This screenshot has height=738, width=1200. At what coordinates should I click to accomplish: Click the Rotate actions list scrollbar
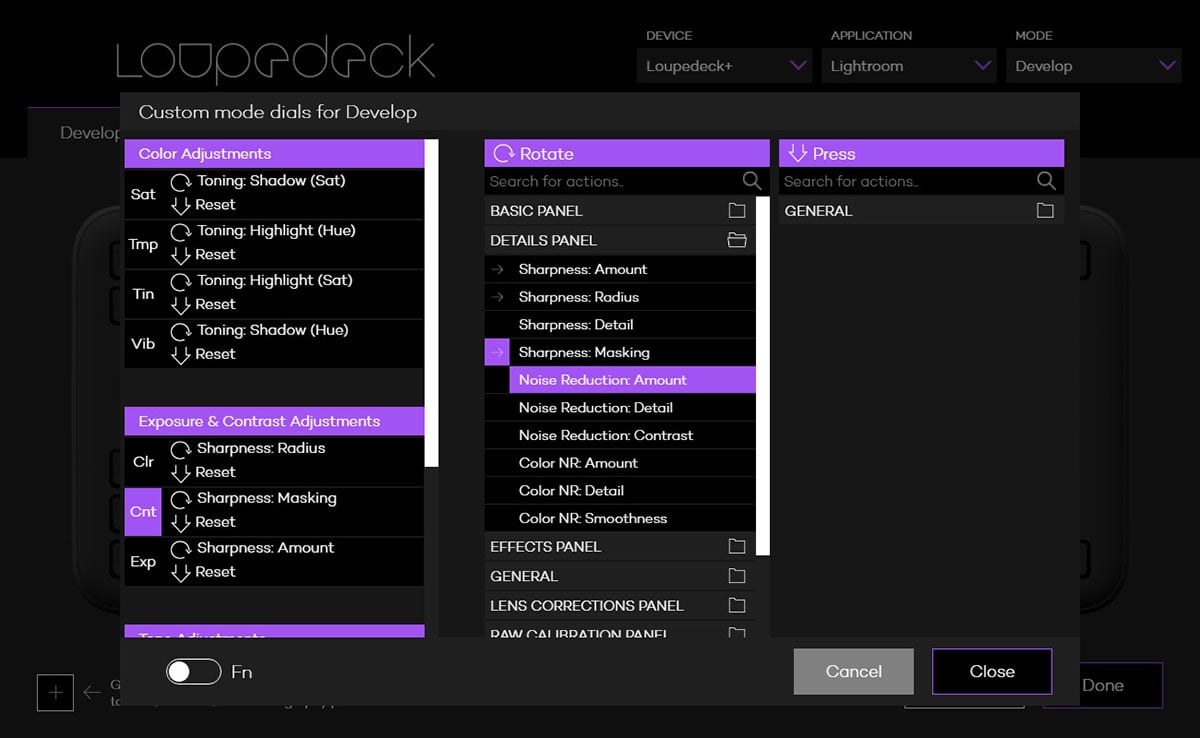coord(763,376)
